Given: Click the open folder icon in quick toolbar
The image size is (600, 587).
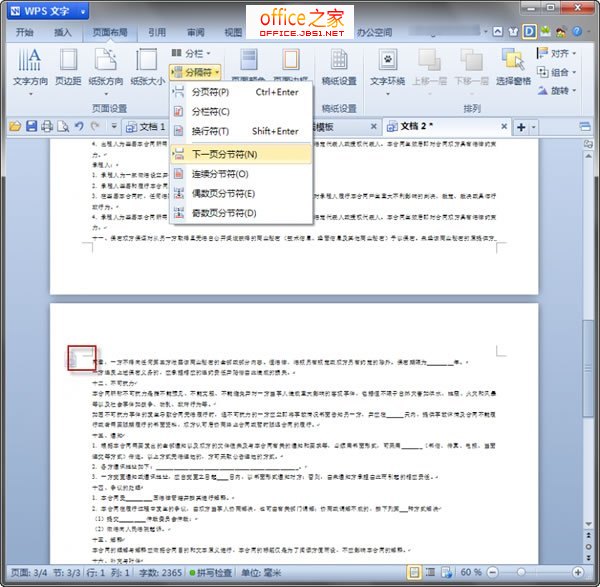Looking at the screenshot, I should pyautogui.click(x=15, y=126).
